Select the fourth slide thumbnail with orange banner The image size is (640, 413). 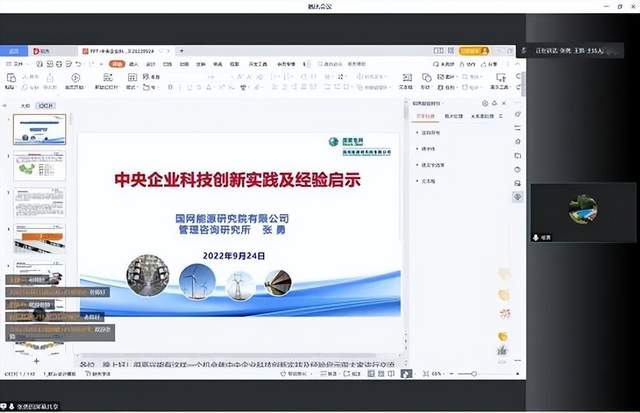[40, 238]
